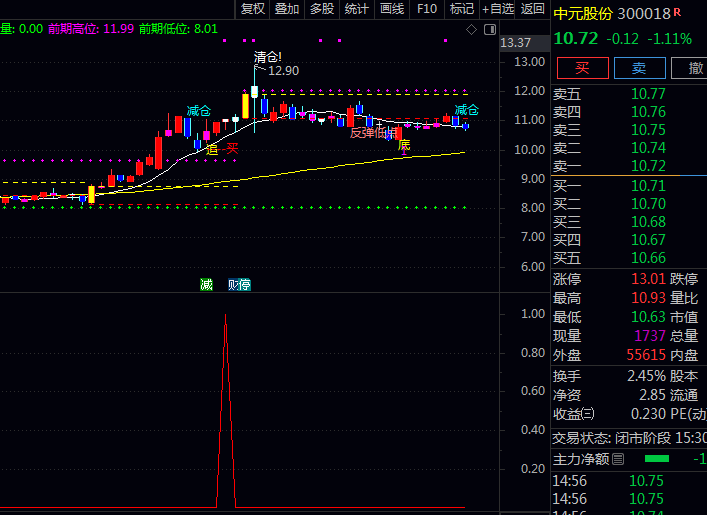Click the -1.11% change value
The height and width of the screenshot is (515, 707).
670,39
